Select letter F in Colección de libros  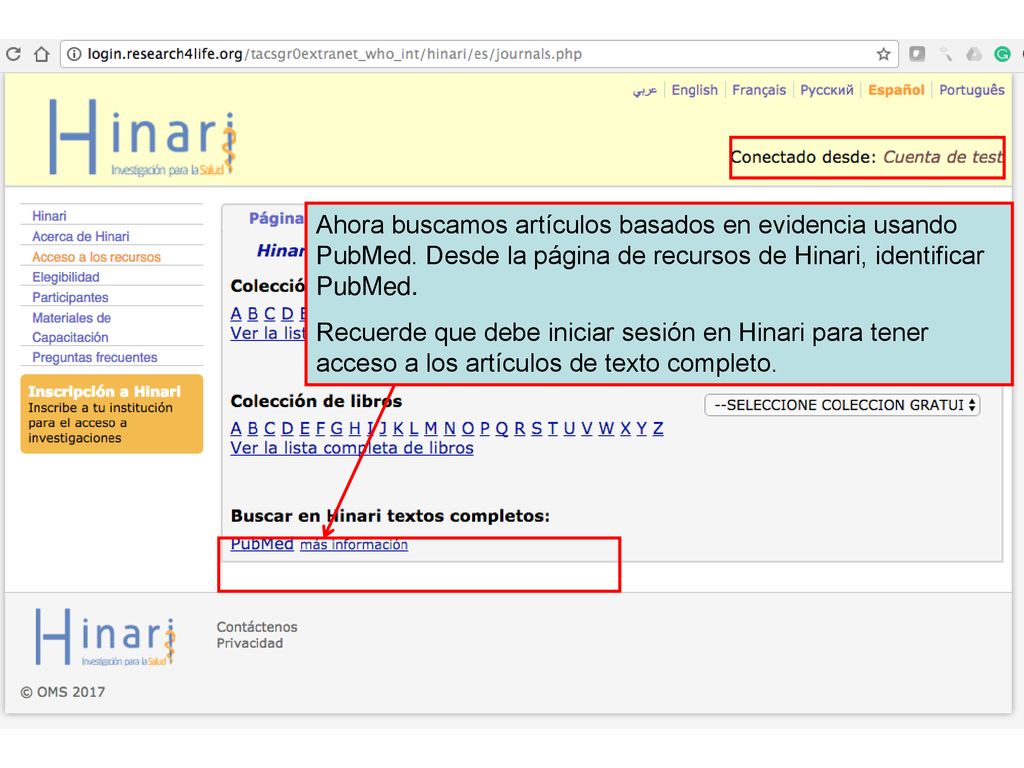click(321, 428)
